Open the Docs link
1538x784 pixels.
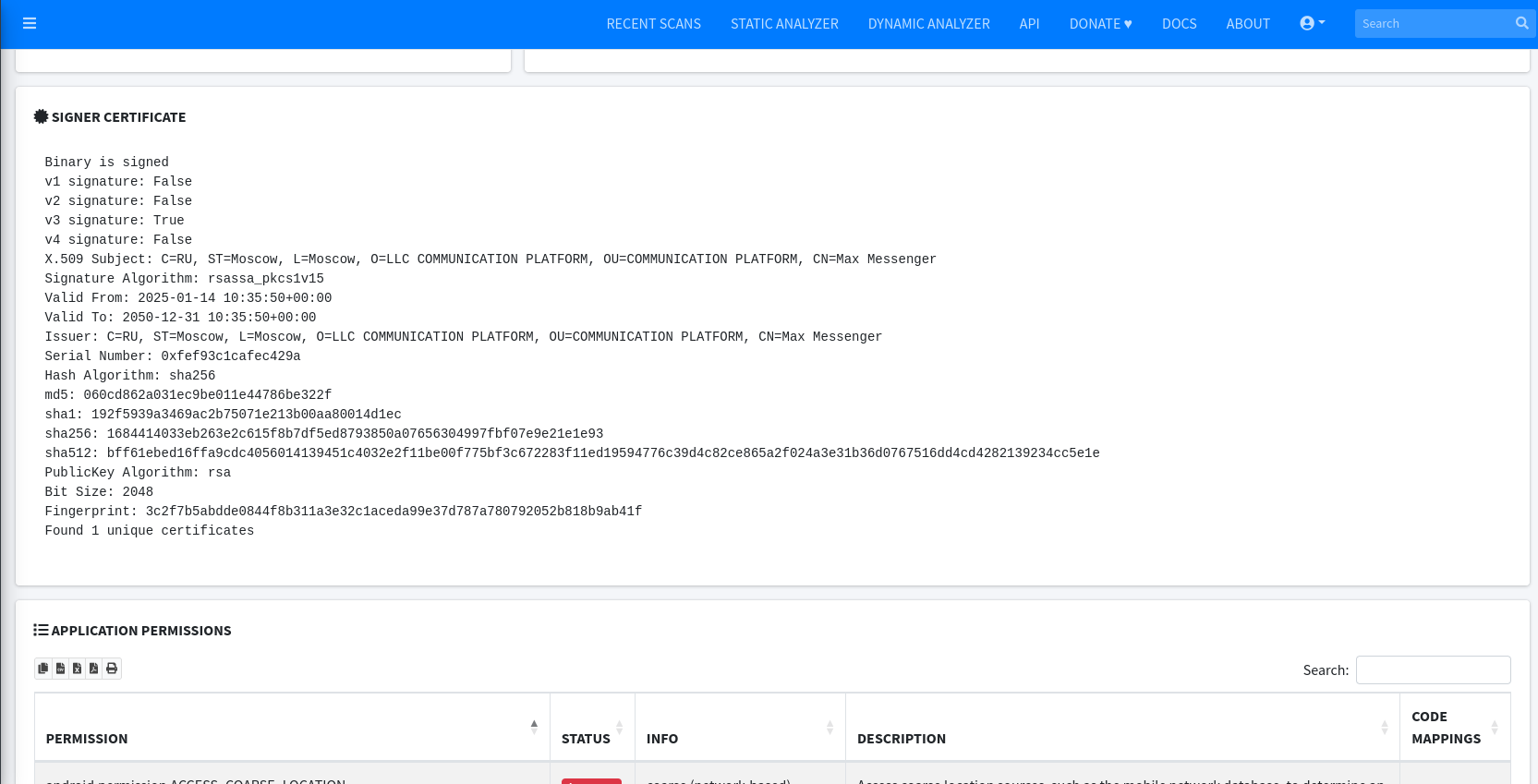pyautogui.click(x=1179, y=24)
